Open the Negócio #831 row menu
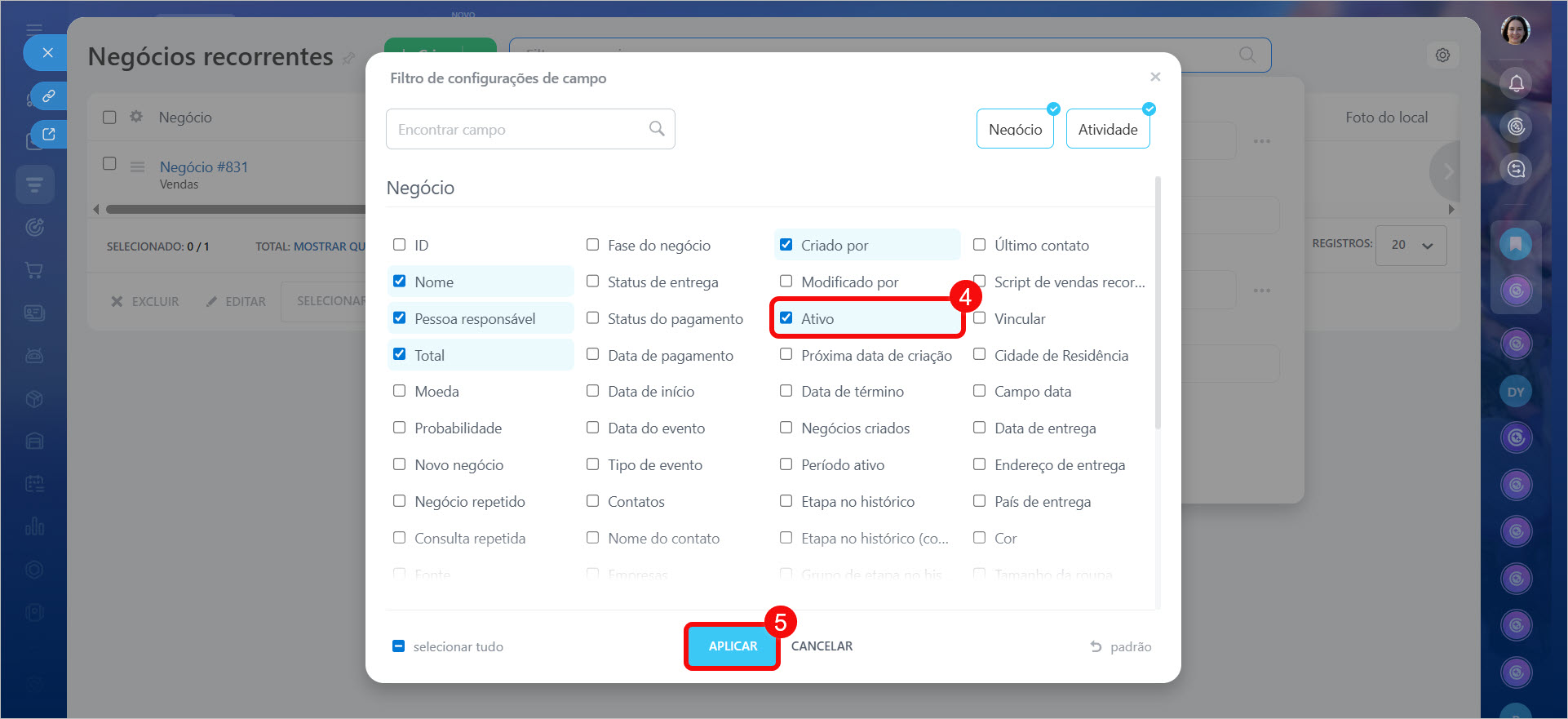This screenshot has height=719, width=1568. pos(137,166)
